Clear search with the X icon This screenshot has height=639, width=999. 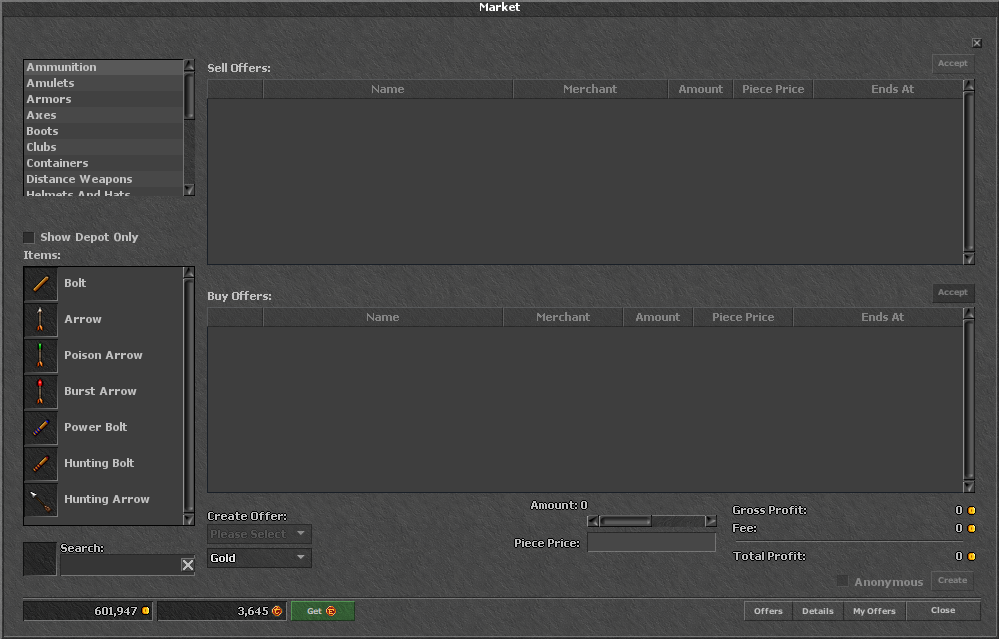[x=187, y=565]
